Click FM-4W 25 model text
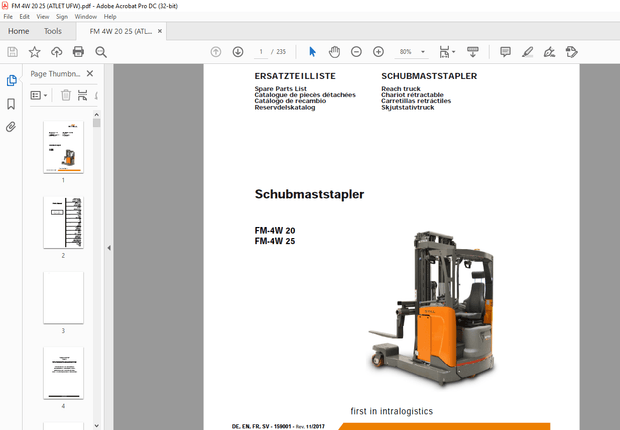 275,241
